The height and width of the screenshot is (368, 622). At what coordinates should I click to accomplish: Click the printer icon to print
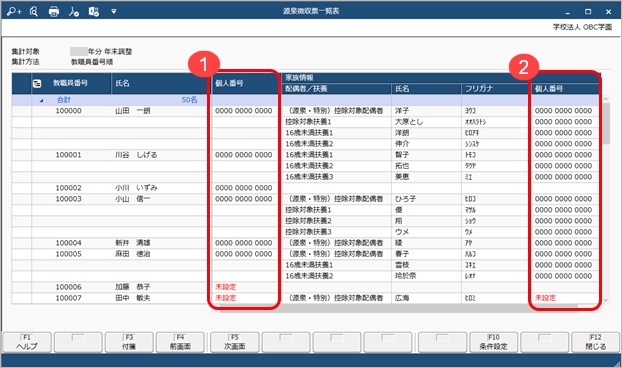[54, 12]
